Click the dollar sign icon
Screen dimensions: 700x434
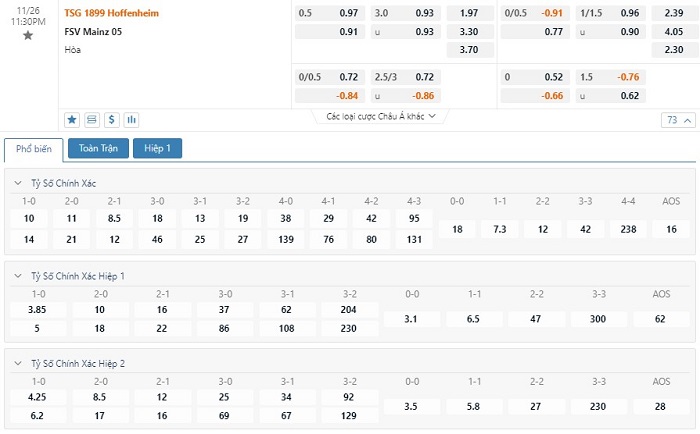(112, 120)
